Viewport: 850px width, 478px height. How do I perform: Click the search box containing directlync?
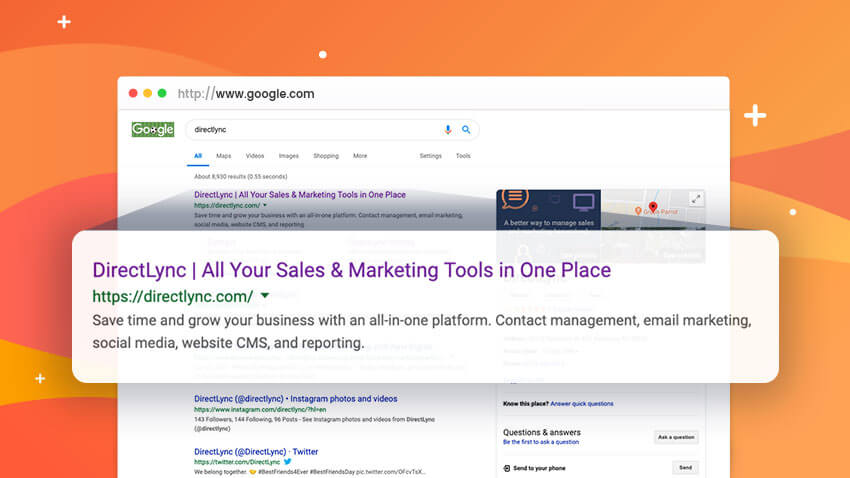310,130
